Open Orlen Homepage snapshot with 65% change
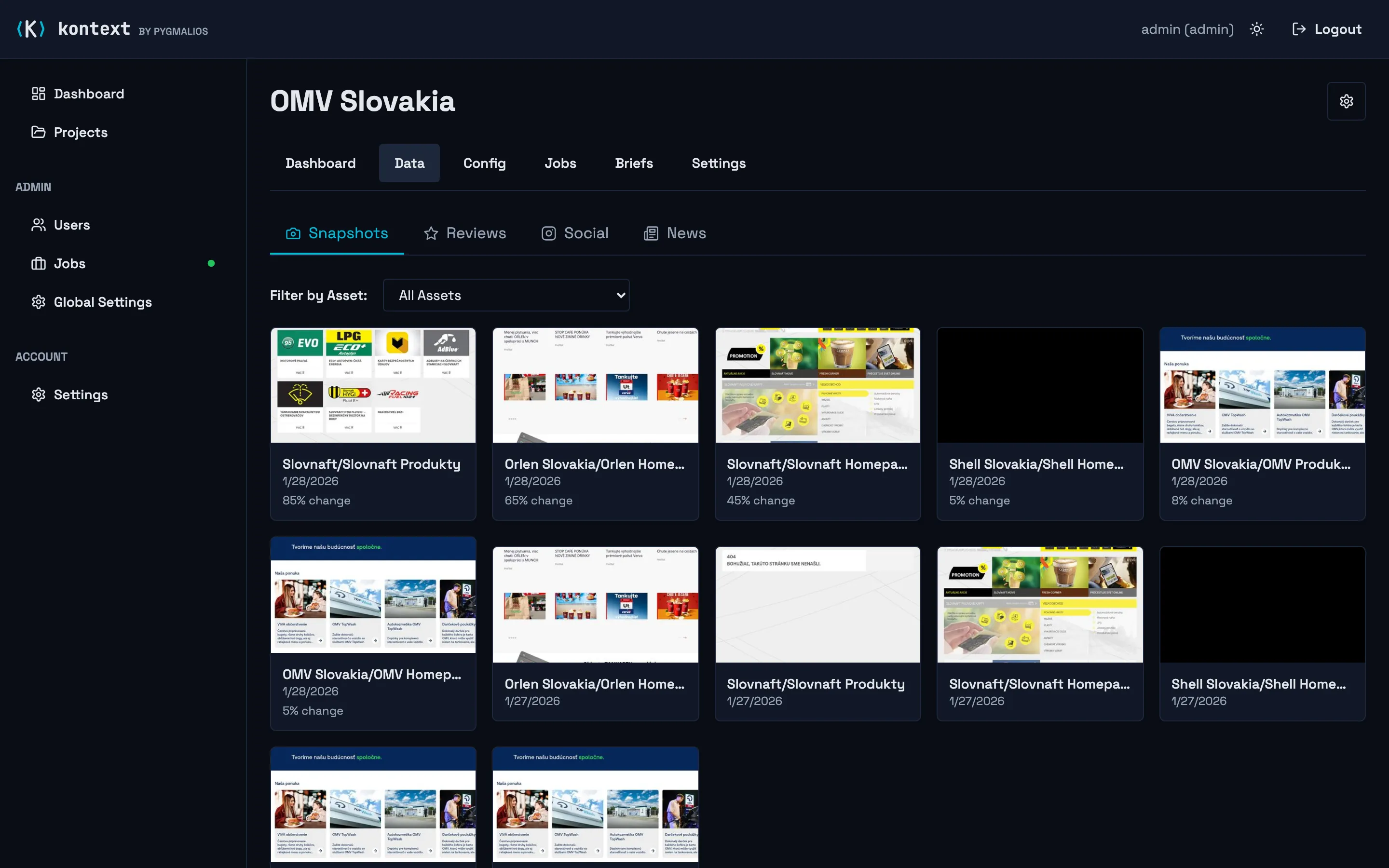 click(x=595, y=424)
